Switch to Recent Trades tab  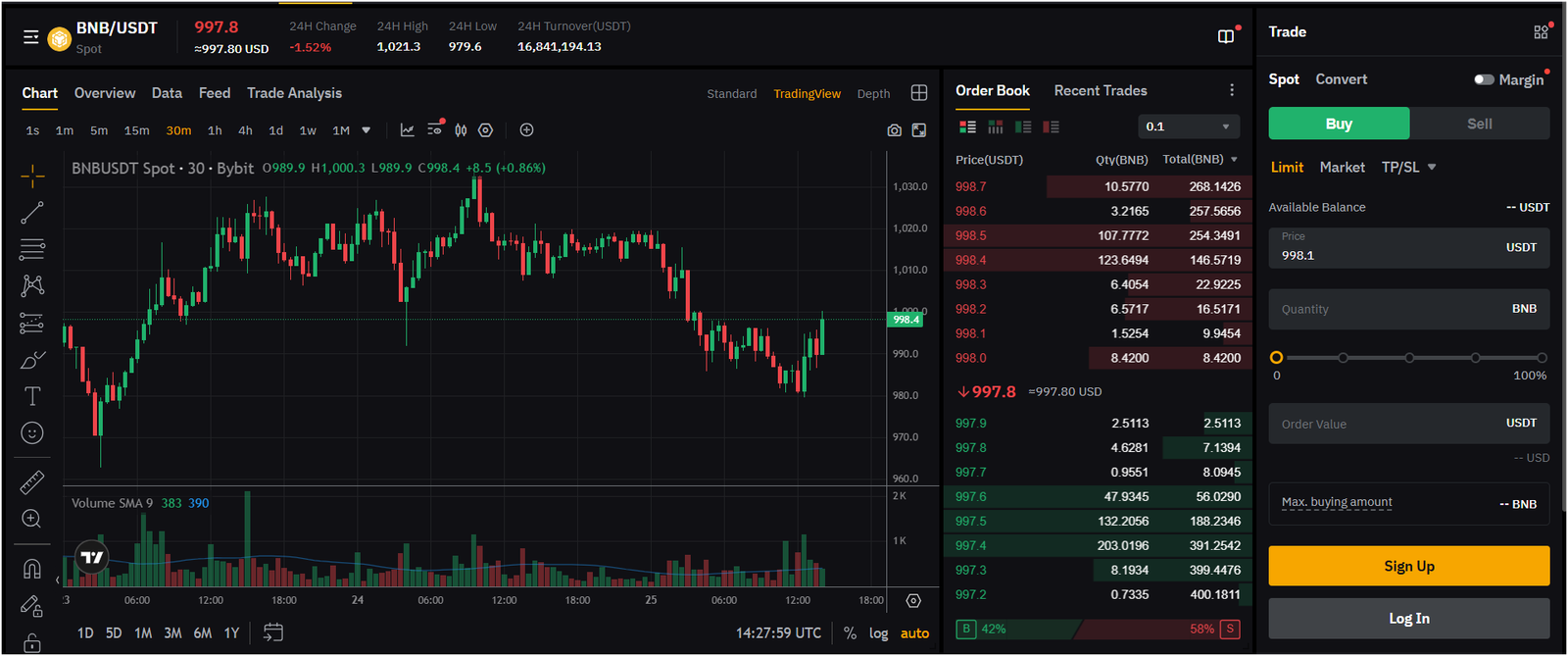[1101, 90]
